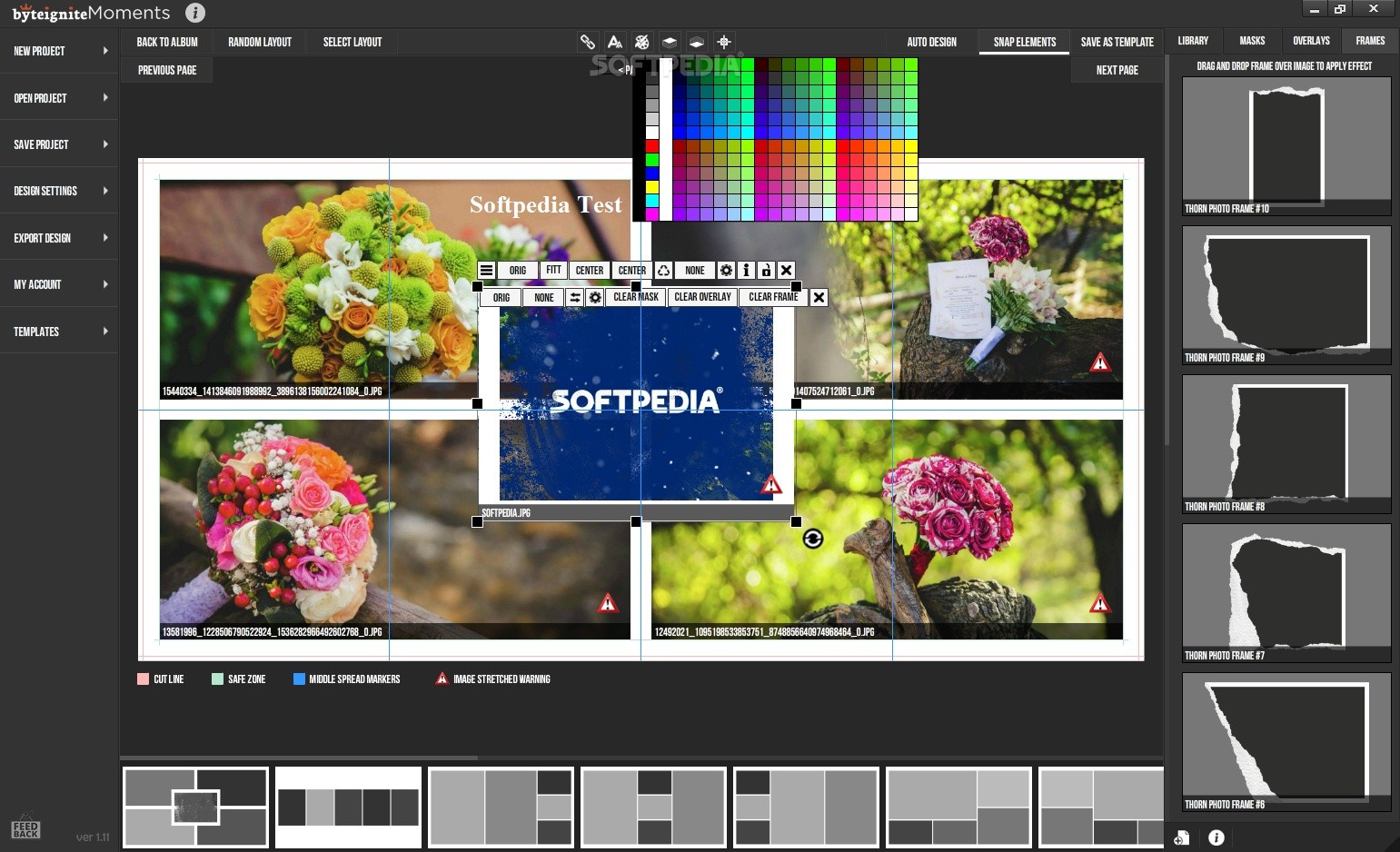Select THORN PHOTO FRAME #8 thumbnail

(x=1286, y=444)
